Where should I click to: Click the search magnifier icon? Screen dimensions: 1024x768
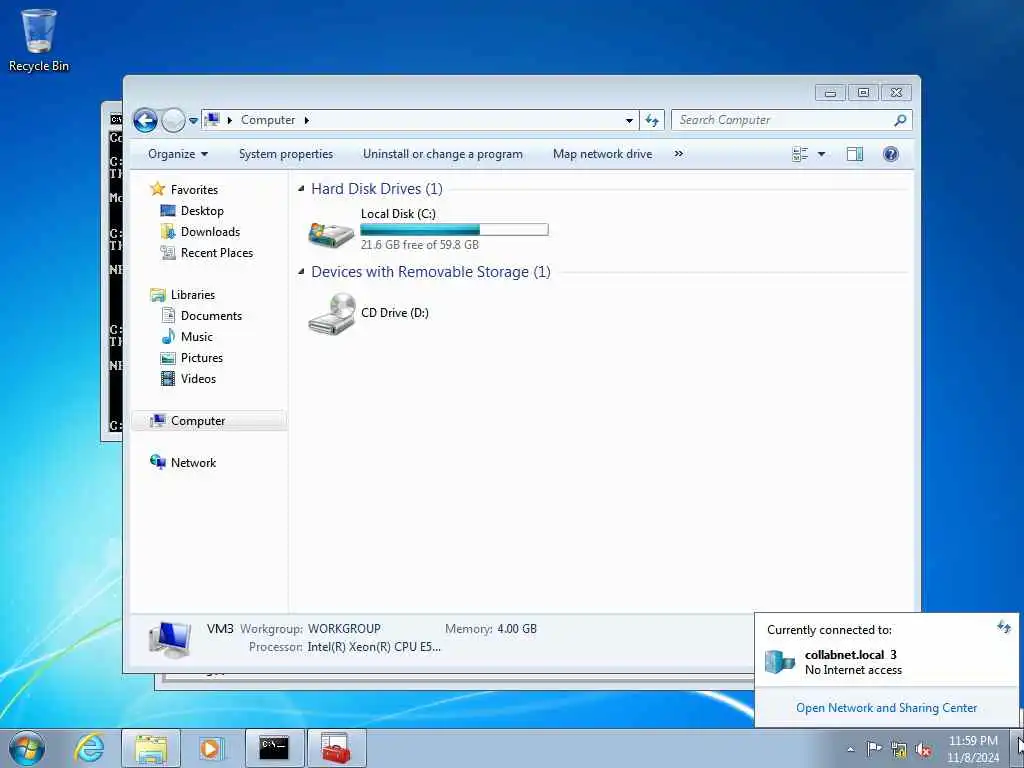pos(901,120)
